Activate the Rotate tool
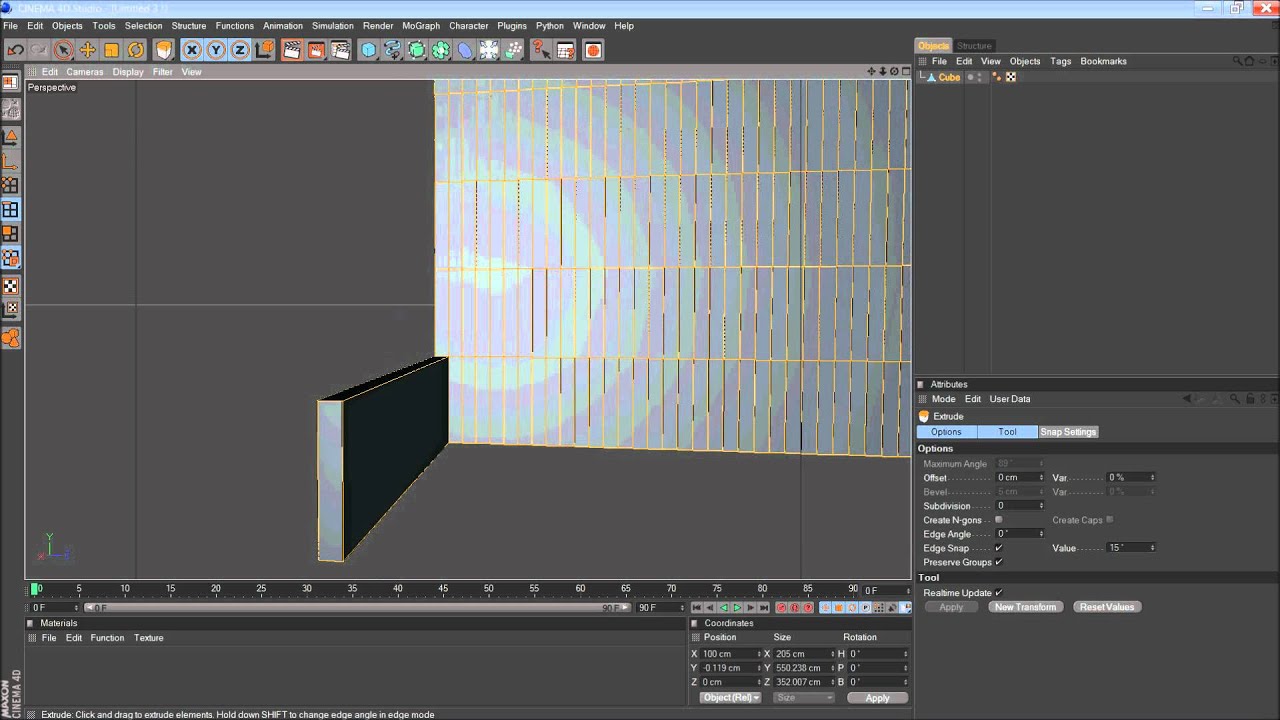Viewport: 1280px width, 720px height. coord(135,50)
